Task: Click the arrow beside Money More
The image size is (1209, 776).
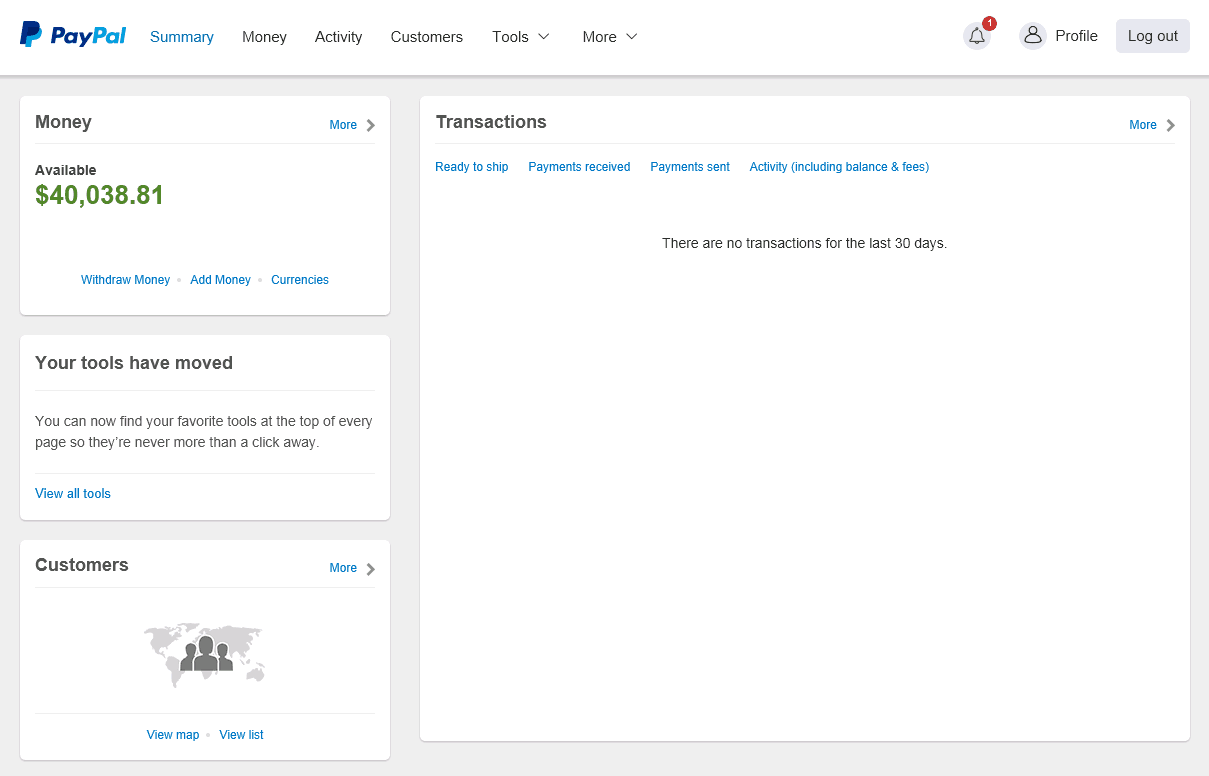Action: click(371, 125)
